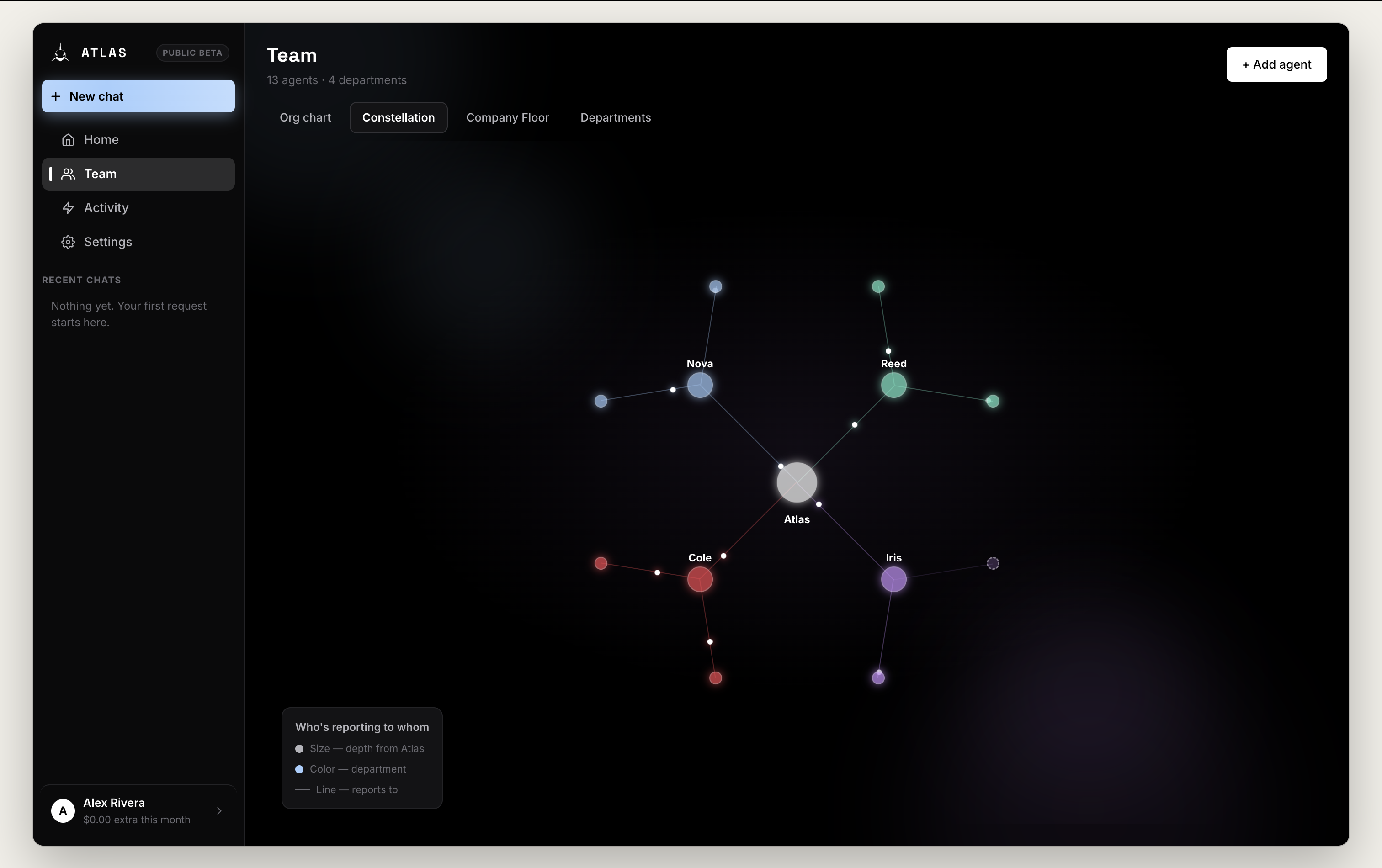This screenshot has width=1382, height=868.
Task: Click the Activity lightning bolt icon
Action: [x=68, y=208]
